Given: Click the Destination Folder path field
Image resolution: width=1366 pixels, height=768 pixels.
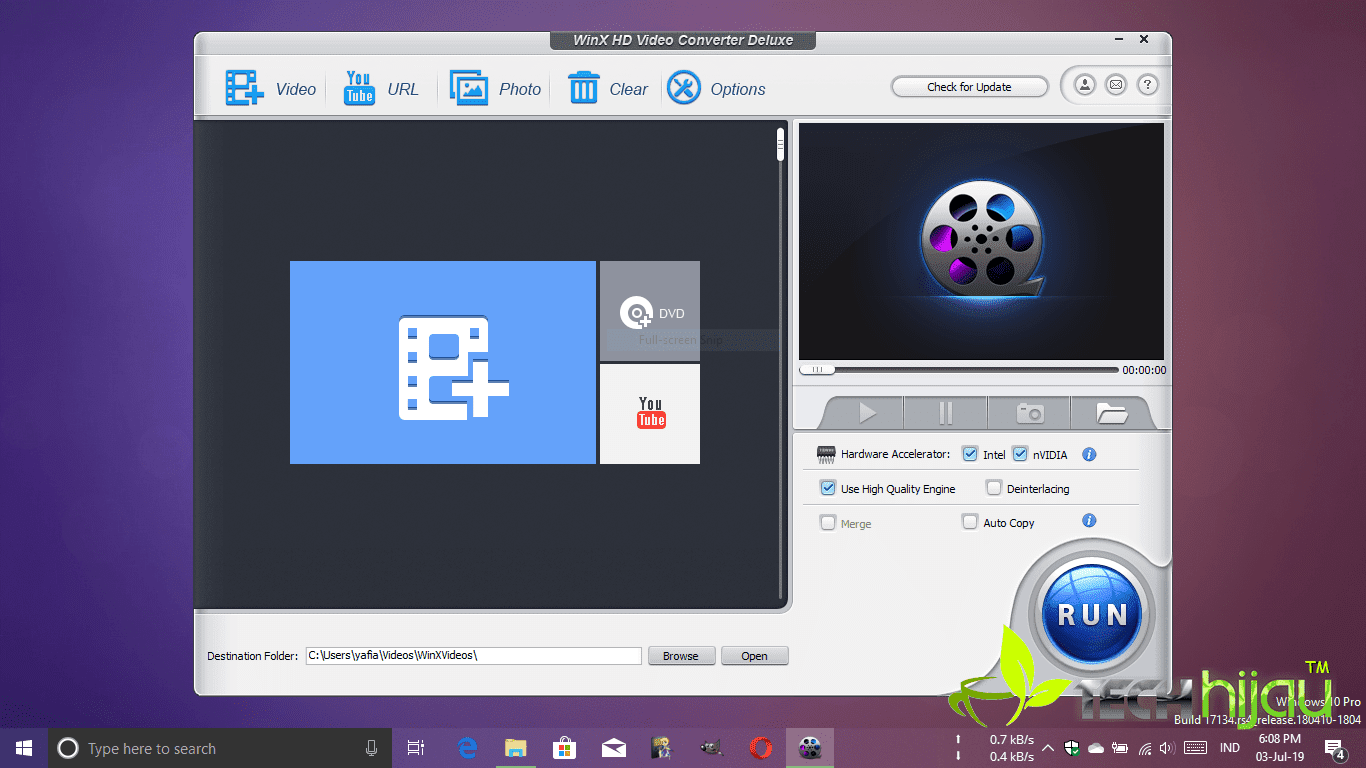Looking at the screenshot, I should [473, 656].
